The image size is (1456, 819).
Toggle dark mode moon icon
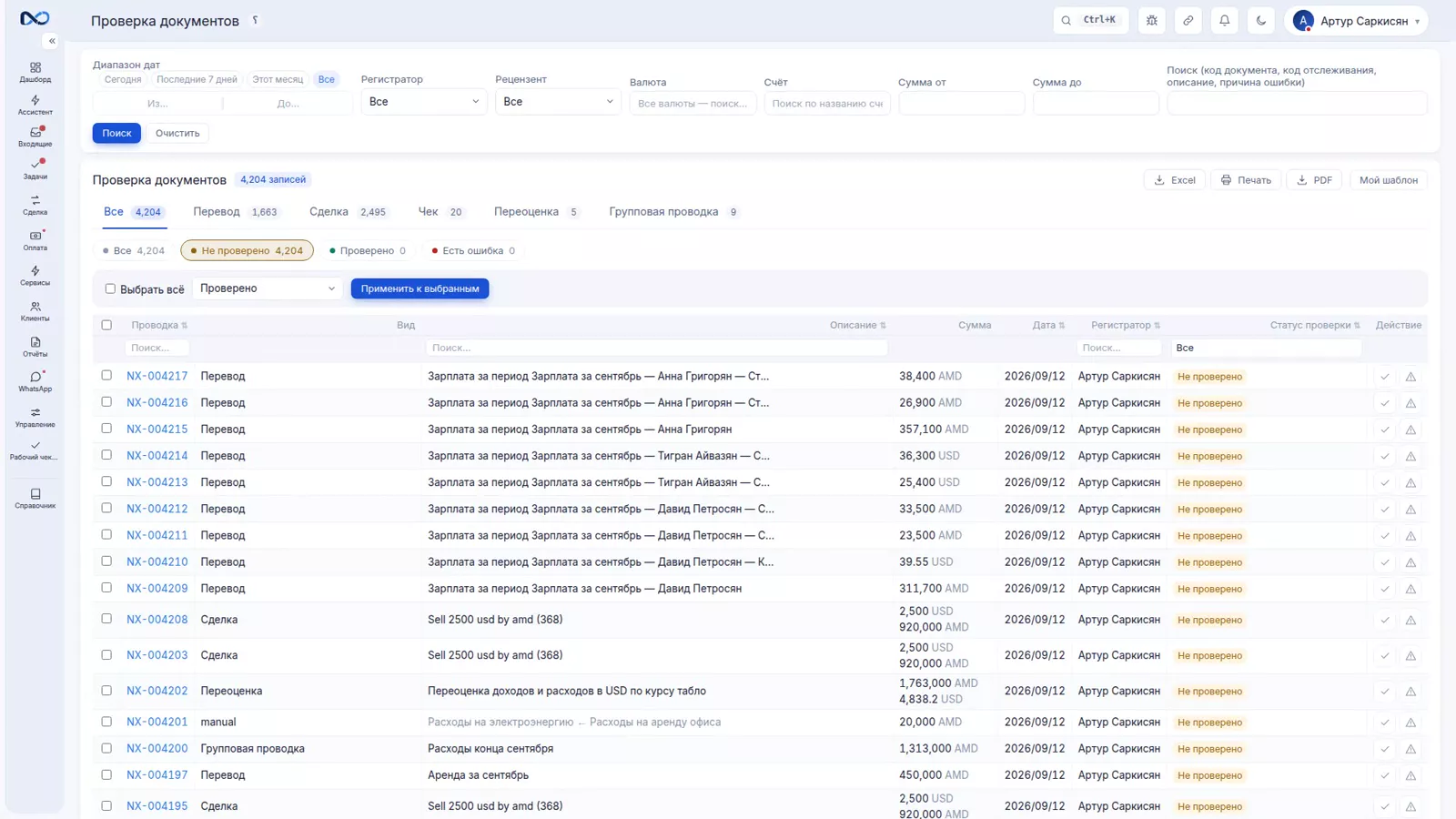point(1261,20)
